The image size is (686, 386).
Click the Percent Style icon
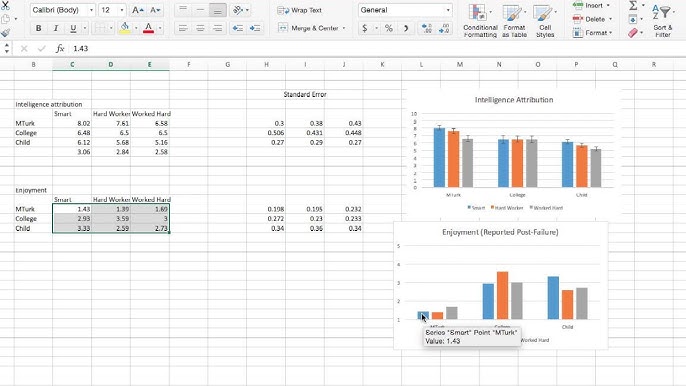click(388, 28)
